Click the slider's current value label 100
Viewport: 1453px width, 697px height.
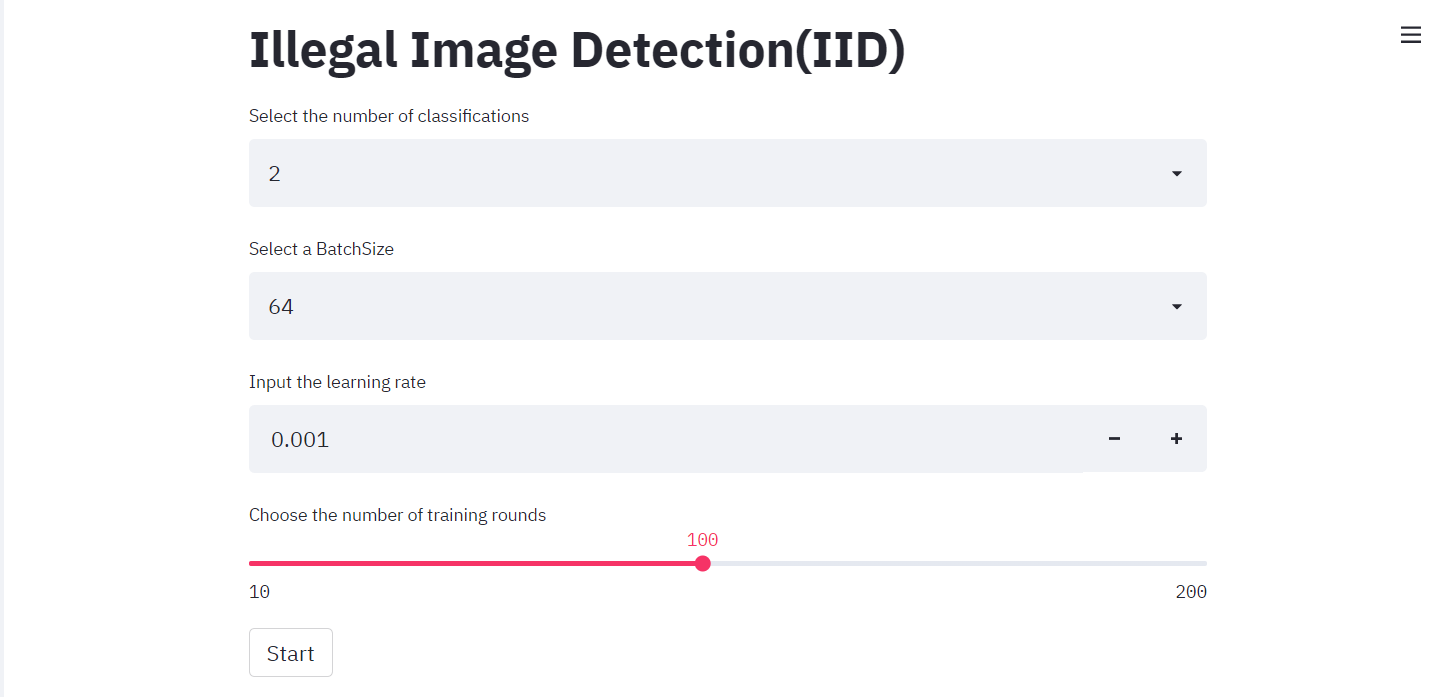point(702,540)
